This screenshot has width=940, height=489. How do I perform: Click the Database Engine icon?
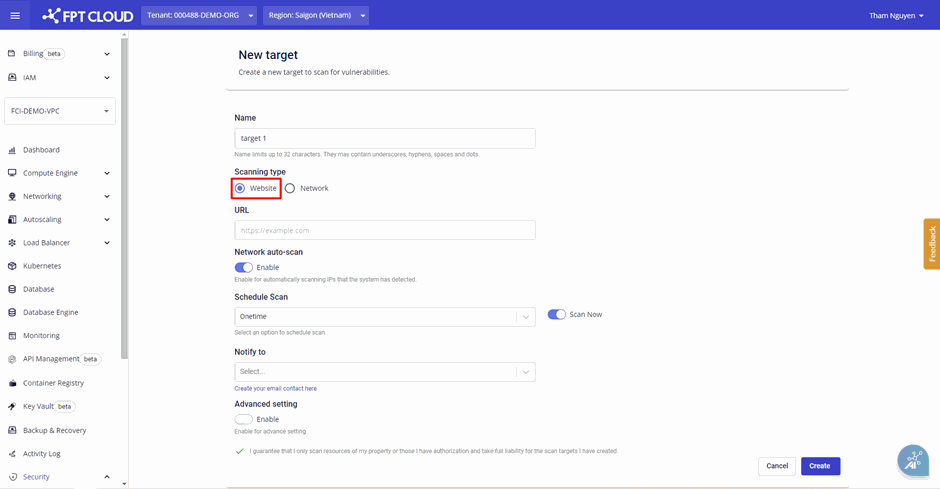(x=11, y=312)
